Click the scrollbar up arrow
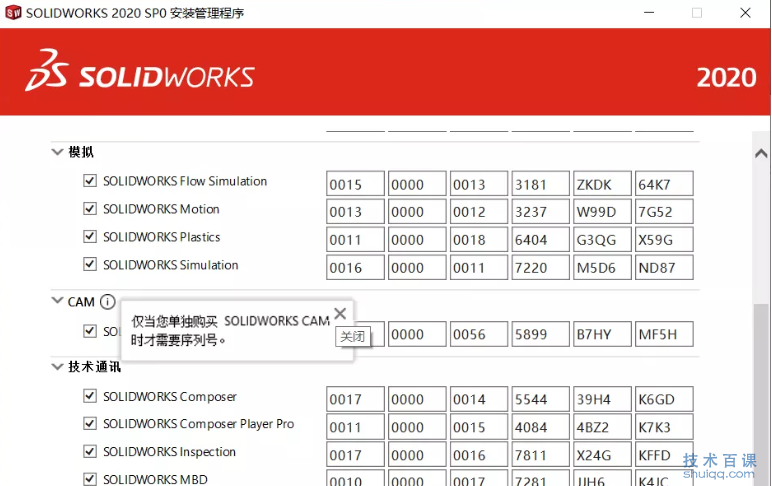 point(761,154)
